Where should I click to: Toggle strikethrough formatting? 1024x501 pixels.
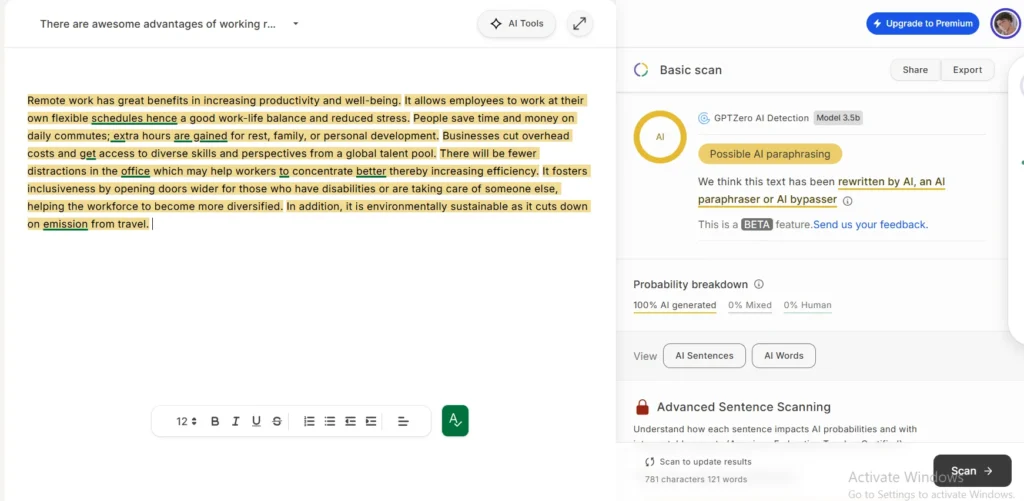tap(277, 421)
